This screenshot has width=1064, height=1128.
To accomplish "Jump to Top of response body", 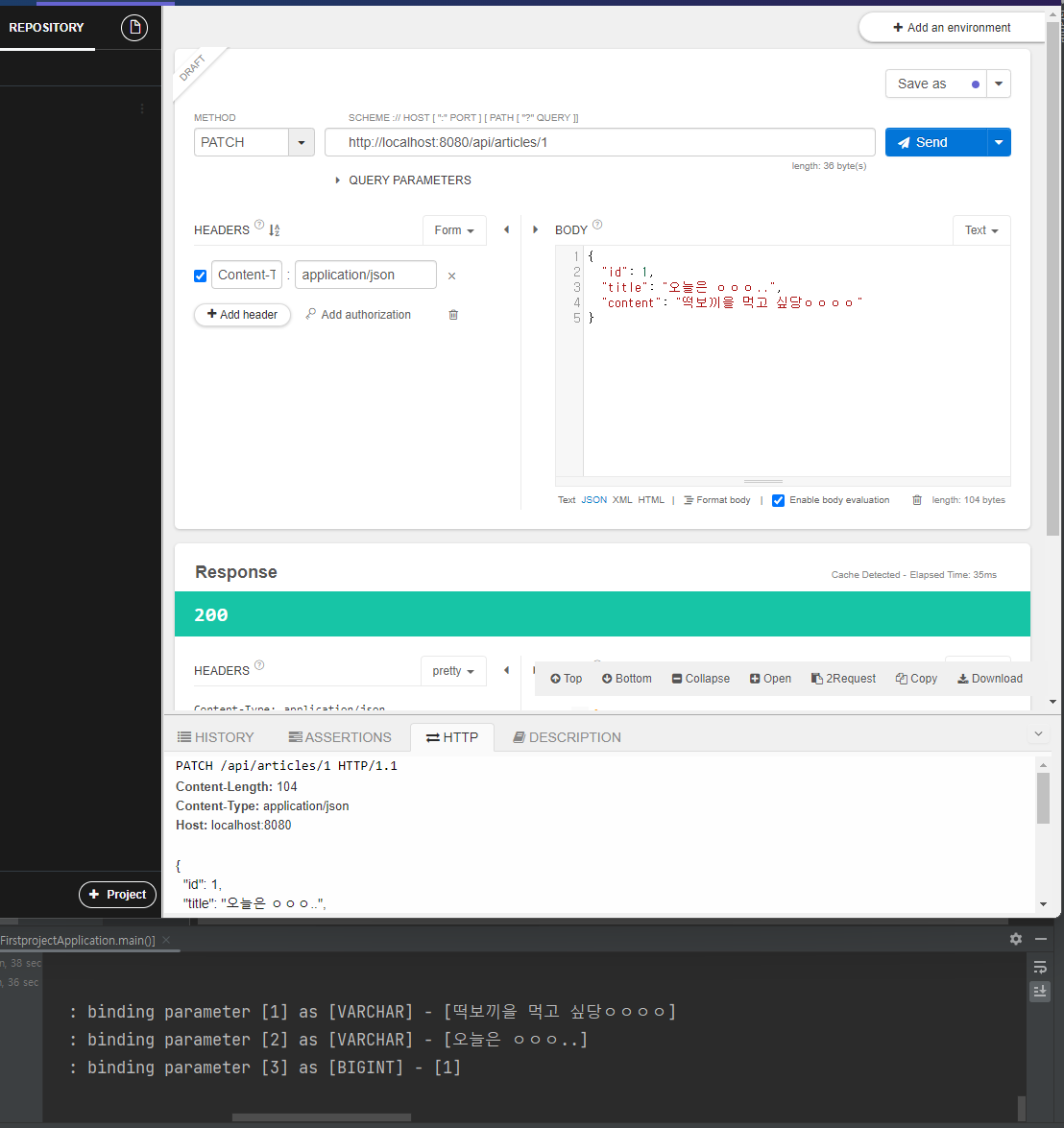I will pyautogui.click(x=567, y=679).
